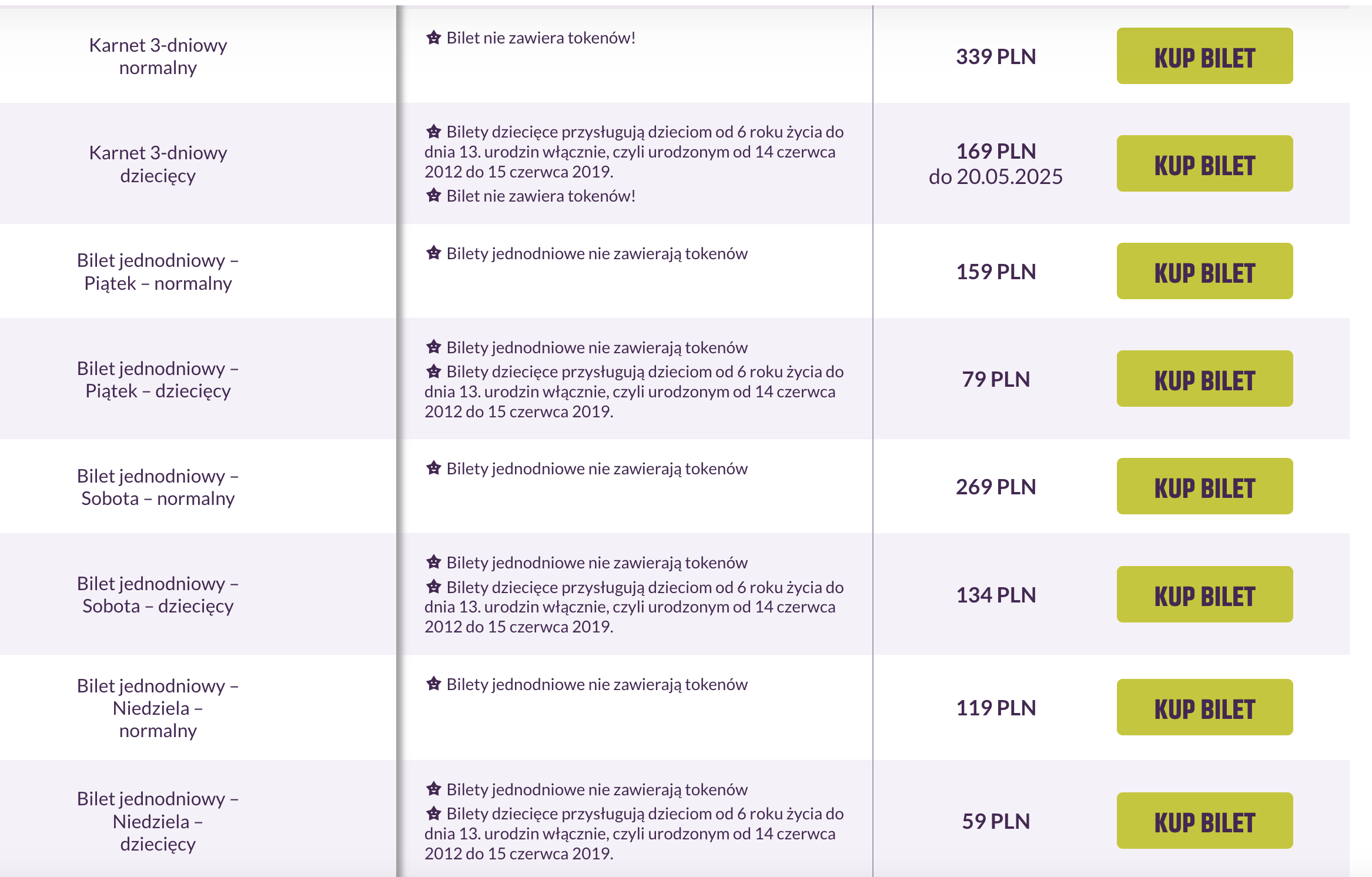Purchase Sunday children's ticket for 59 PLN

tap(1204, 821)
